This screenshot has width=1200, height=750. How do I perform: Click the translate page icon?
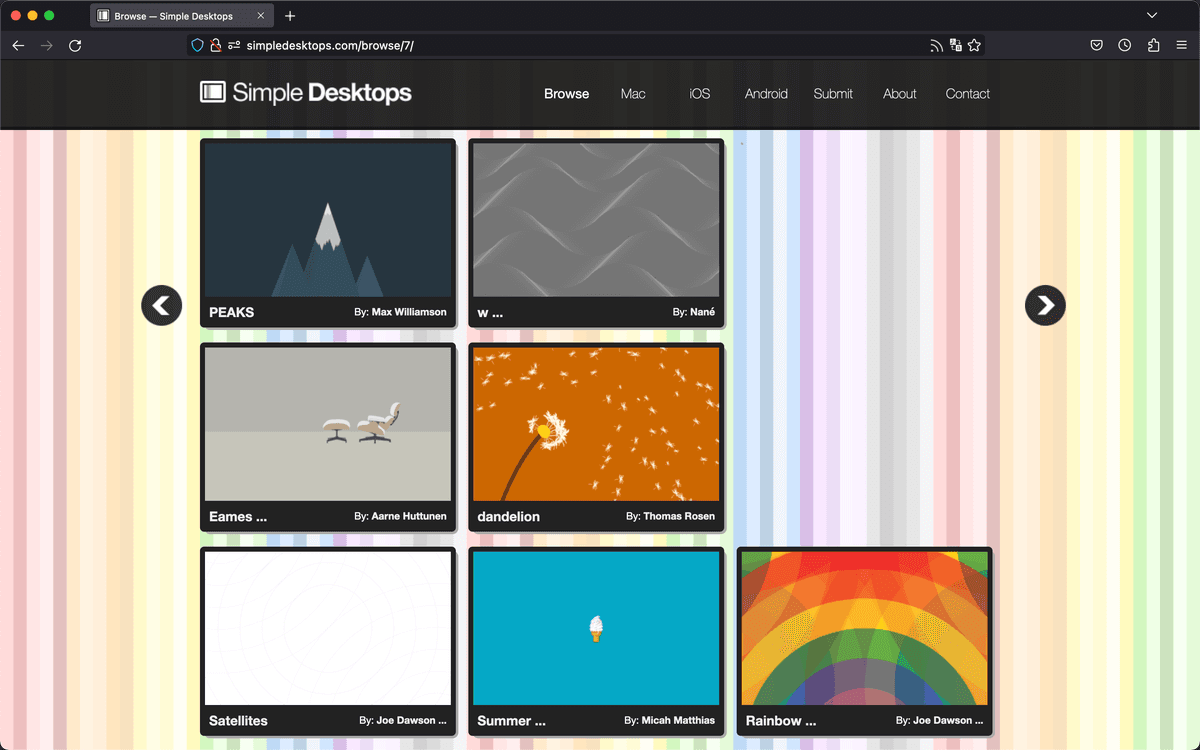point(955,45)
